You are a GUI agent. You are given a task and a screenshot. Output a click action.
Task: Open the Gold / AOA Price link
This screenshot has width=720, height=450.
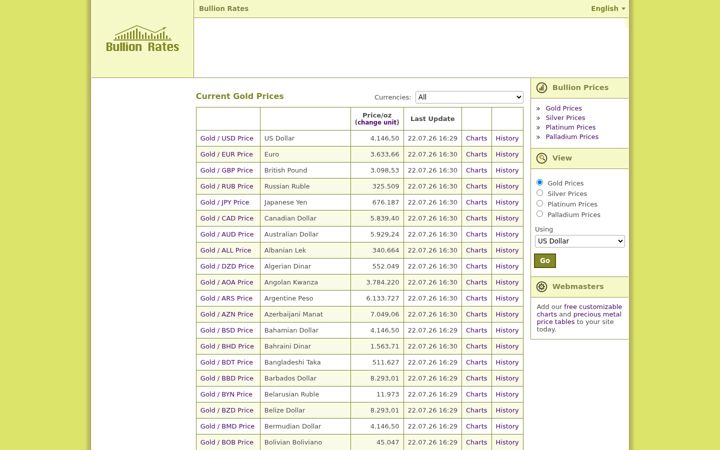click(226, 282)
